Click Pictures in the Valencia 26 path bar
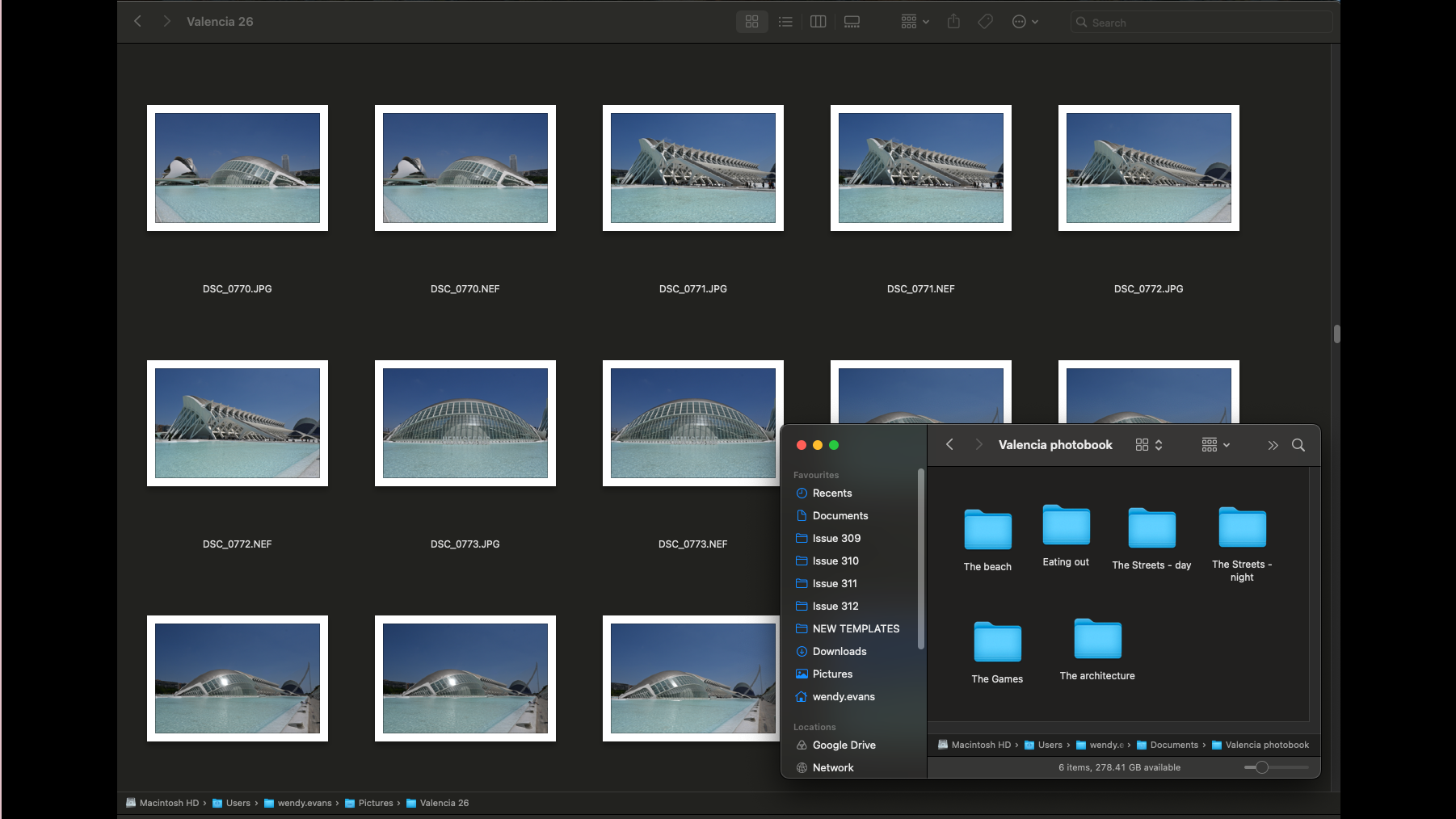Image resolution: width=1456 pixels, height=819 pixels. (x=368, y=804)
